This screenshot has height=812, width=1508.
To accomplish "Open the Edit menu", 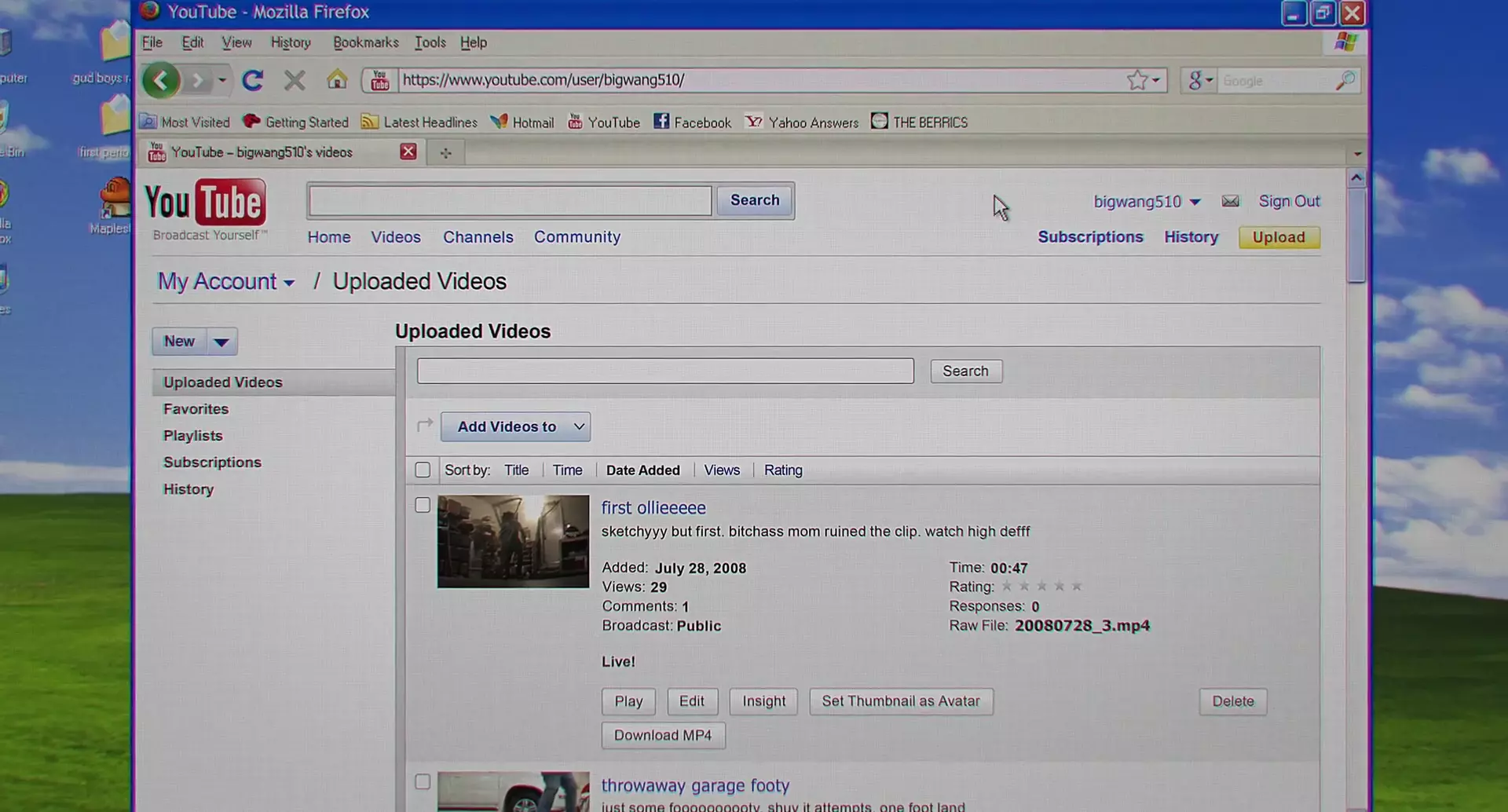I will pyautogui.click(x=192, y=42).
